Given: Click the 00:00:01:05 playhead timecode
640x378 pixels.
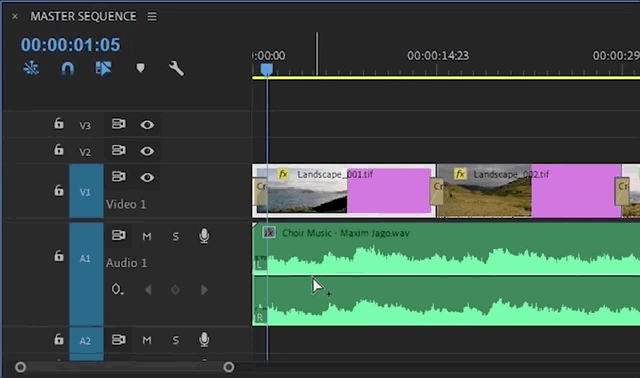Looking at the screenshot, I should click(70, 44).
